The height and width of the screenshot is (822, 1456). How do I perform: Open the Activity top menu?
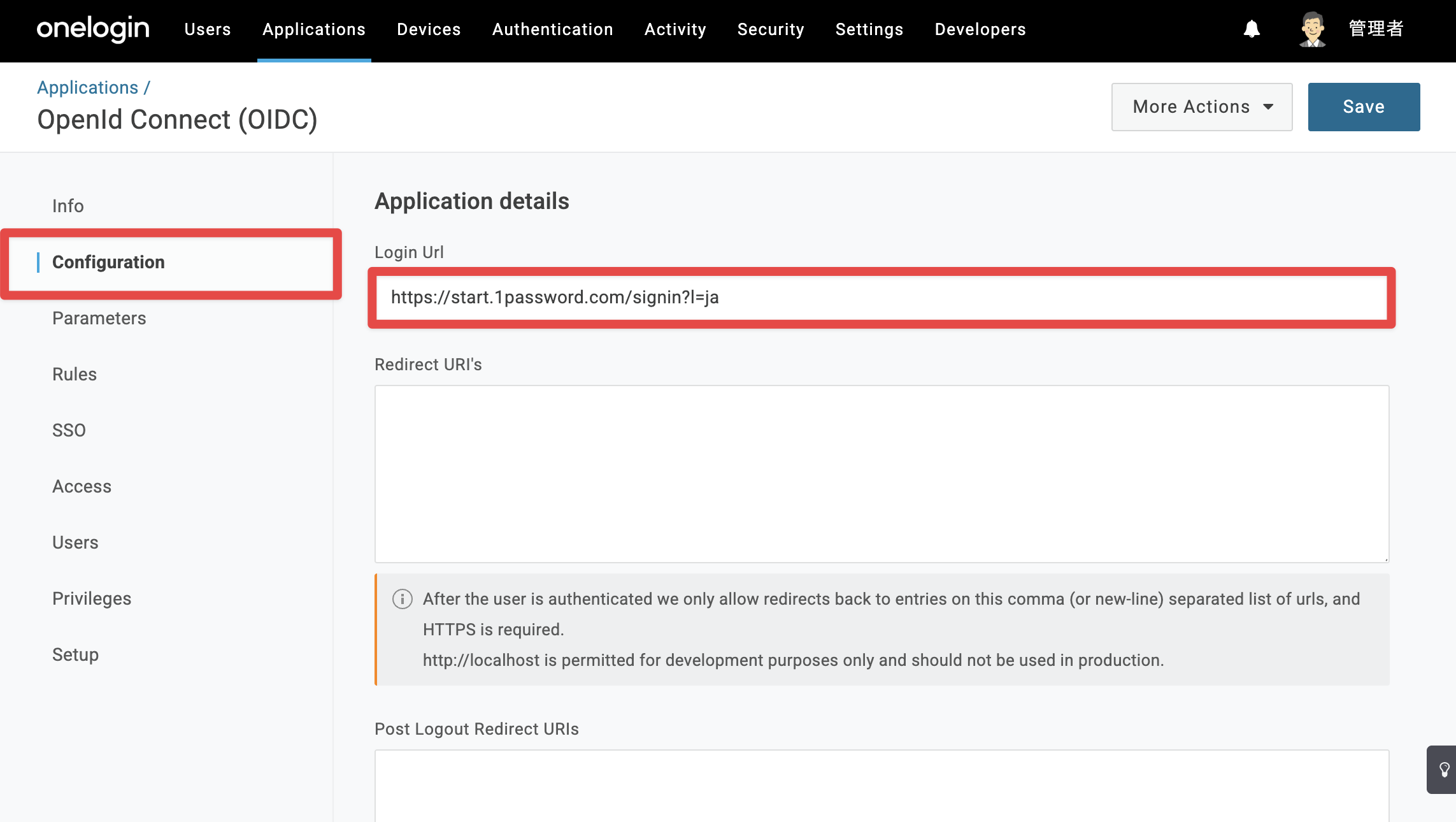click(675, 29)
